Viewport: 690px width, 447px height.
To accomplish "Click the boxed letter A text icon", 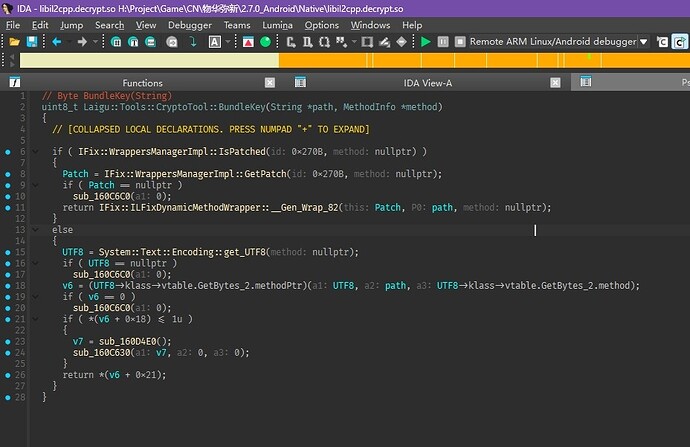I will (x=215, y=42).
